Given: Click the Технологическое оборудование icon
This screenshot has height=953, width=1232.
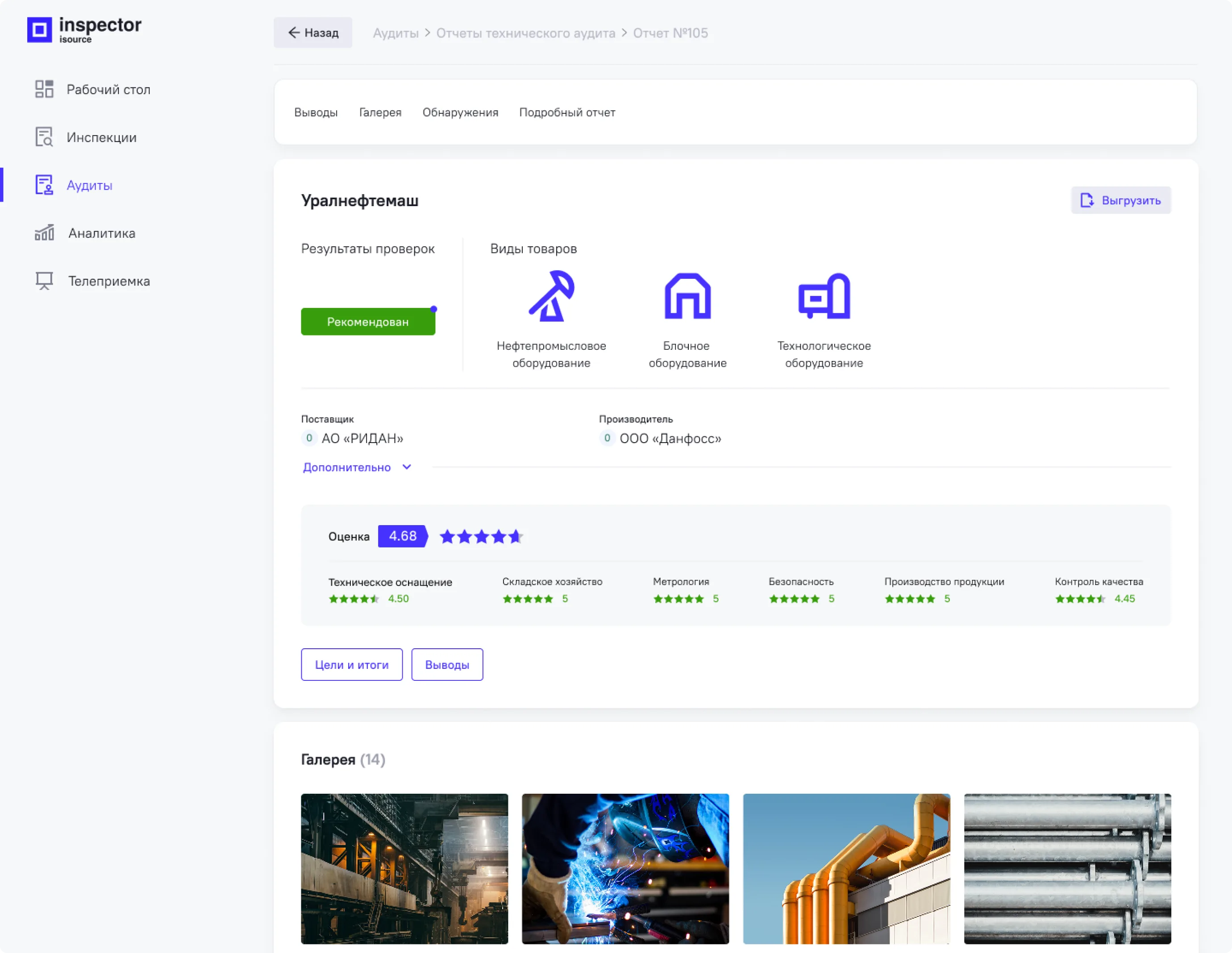Looking at the screenshot, I should click(x=824, y=296).
